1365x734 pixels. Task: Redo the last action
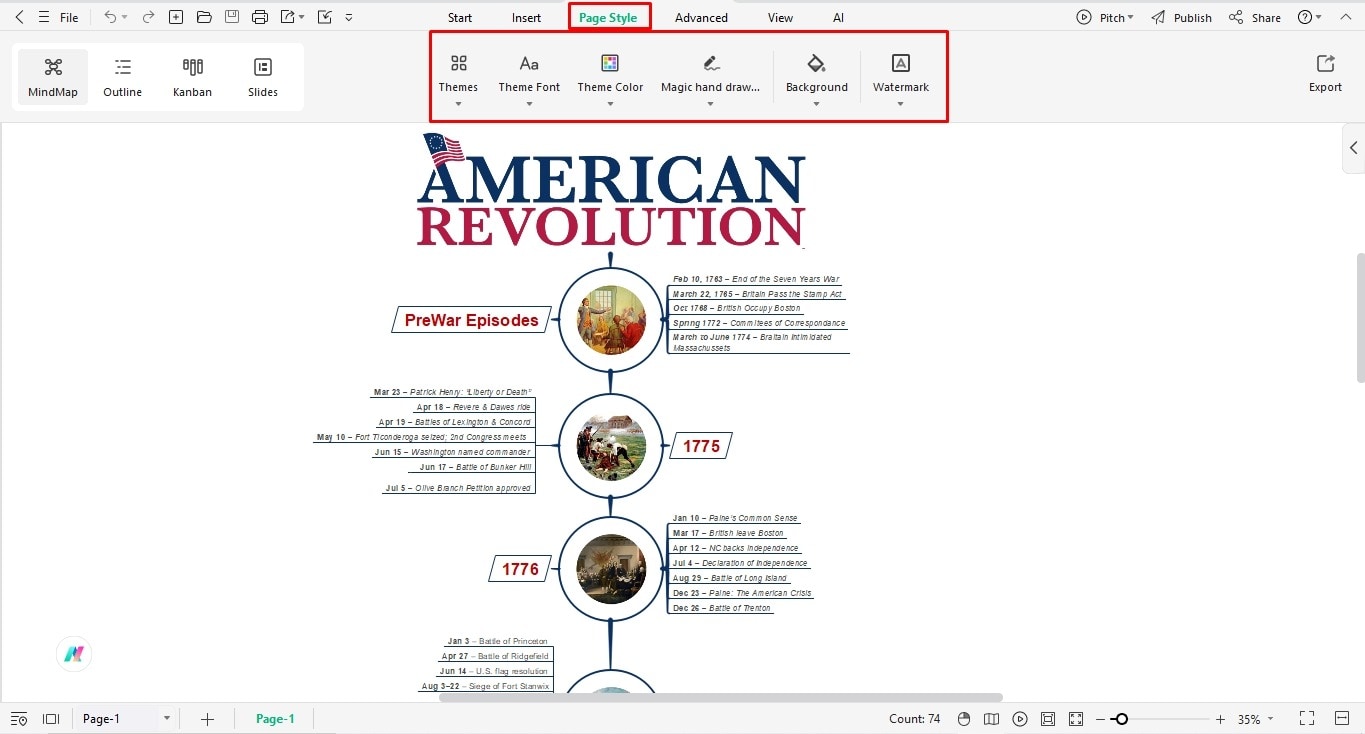(148, 17)
